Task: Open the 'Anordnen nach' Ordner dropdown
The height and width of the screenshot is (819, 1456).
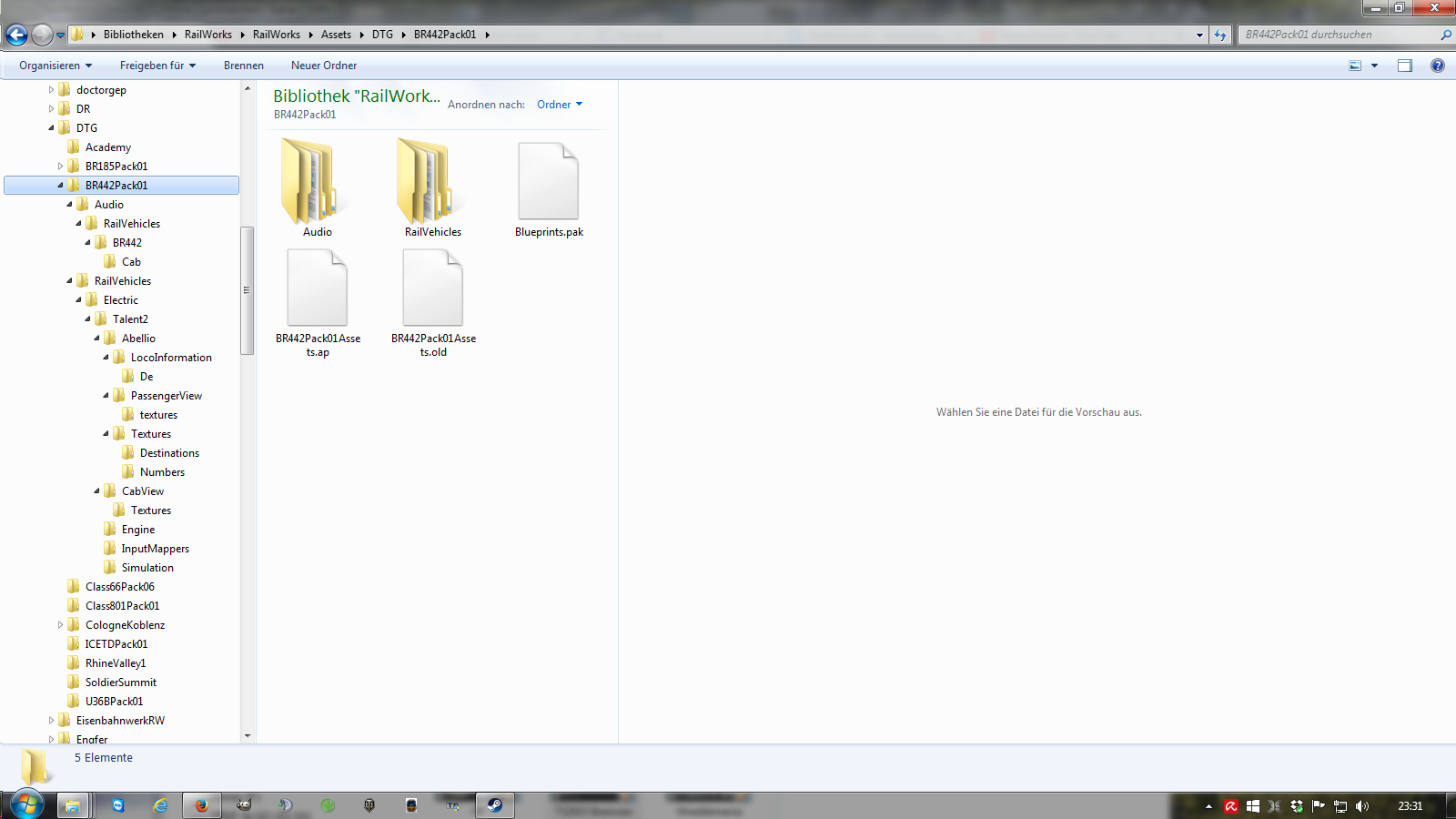Action: pos(560,105)
